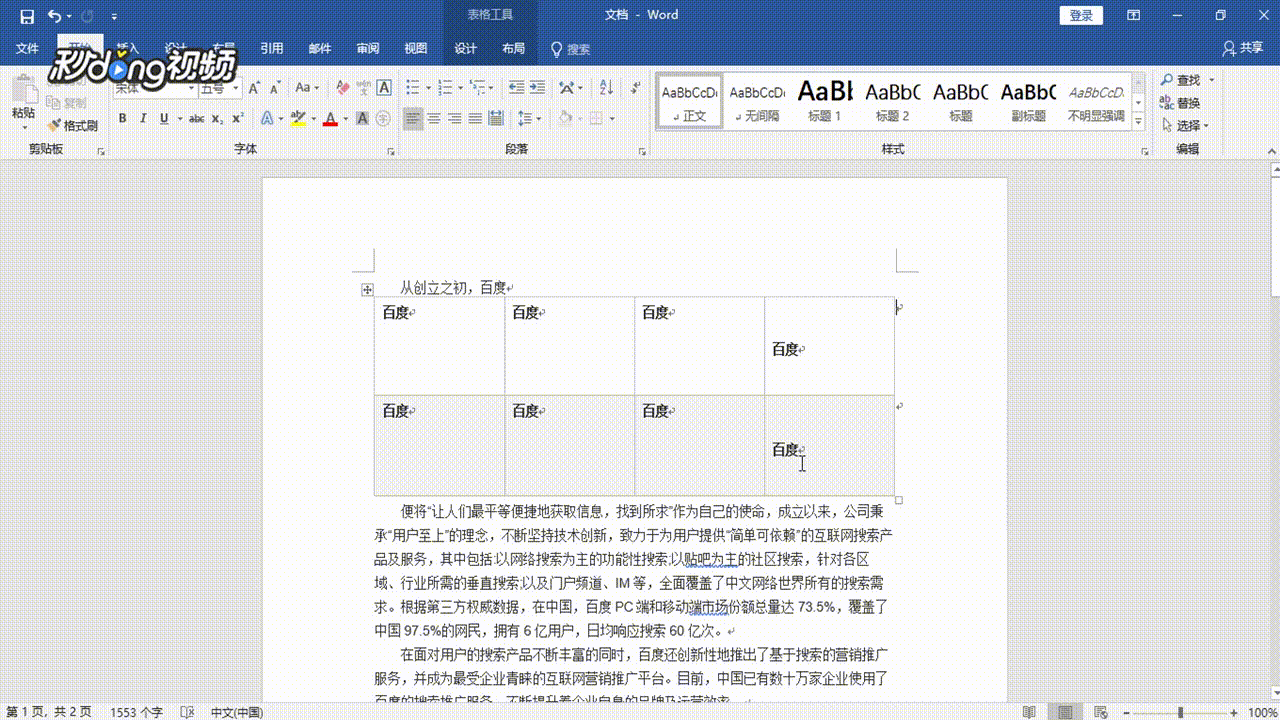Switch to the 布局 (Layout) table tools tab

[x=513, y=48]
